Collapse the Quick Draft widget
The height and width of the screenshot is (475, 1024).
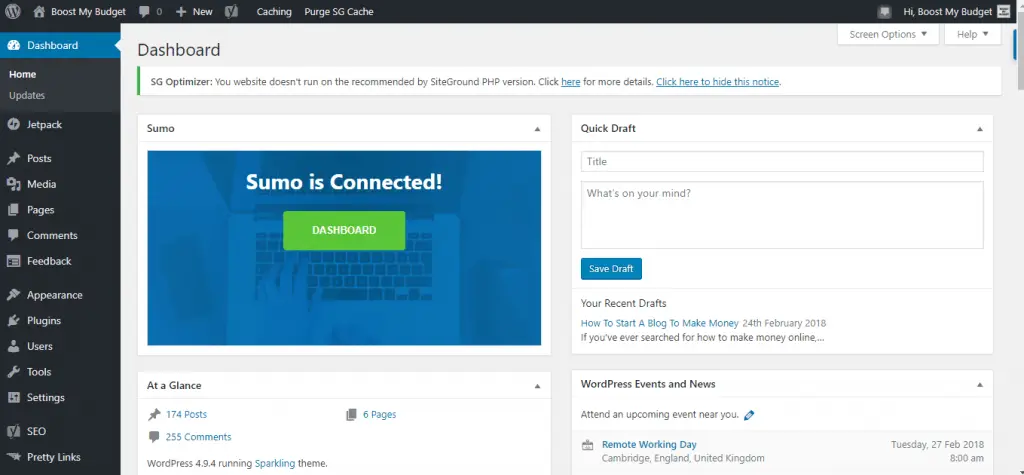(x=980, y=129)
